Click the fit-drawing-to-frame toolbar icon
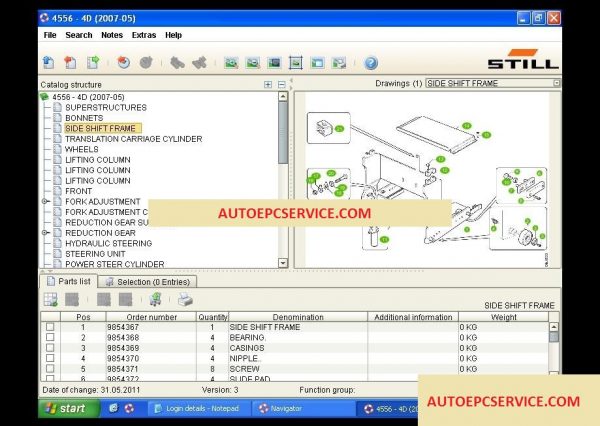The height and width of the screenshot is (426, 600). 296,63
